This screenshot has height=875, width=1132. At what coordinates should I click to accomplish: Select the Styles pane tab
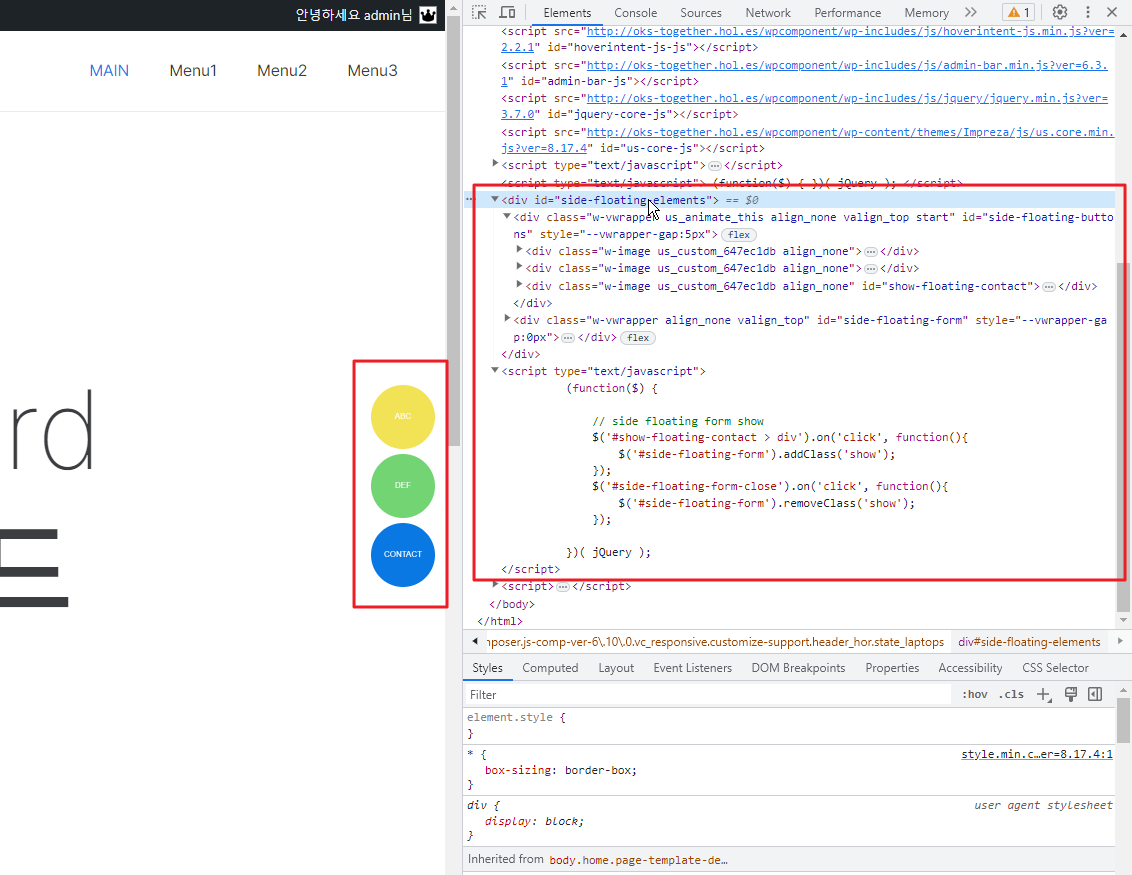point(487,668)
